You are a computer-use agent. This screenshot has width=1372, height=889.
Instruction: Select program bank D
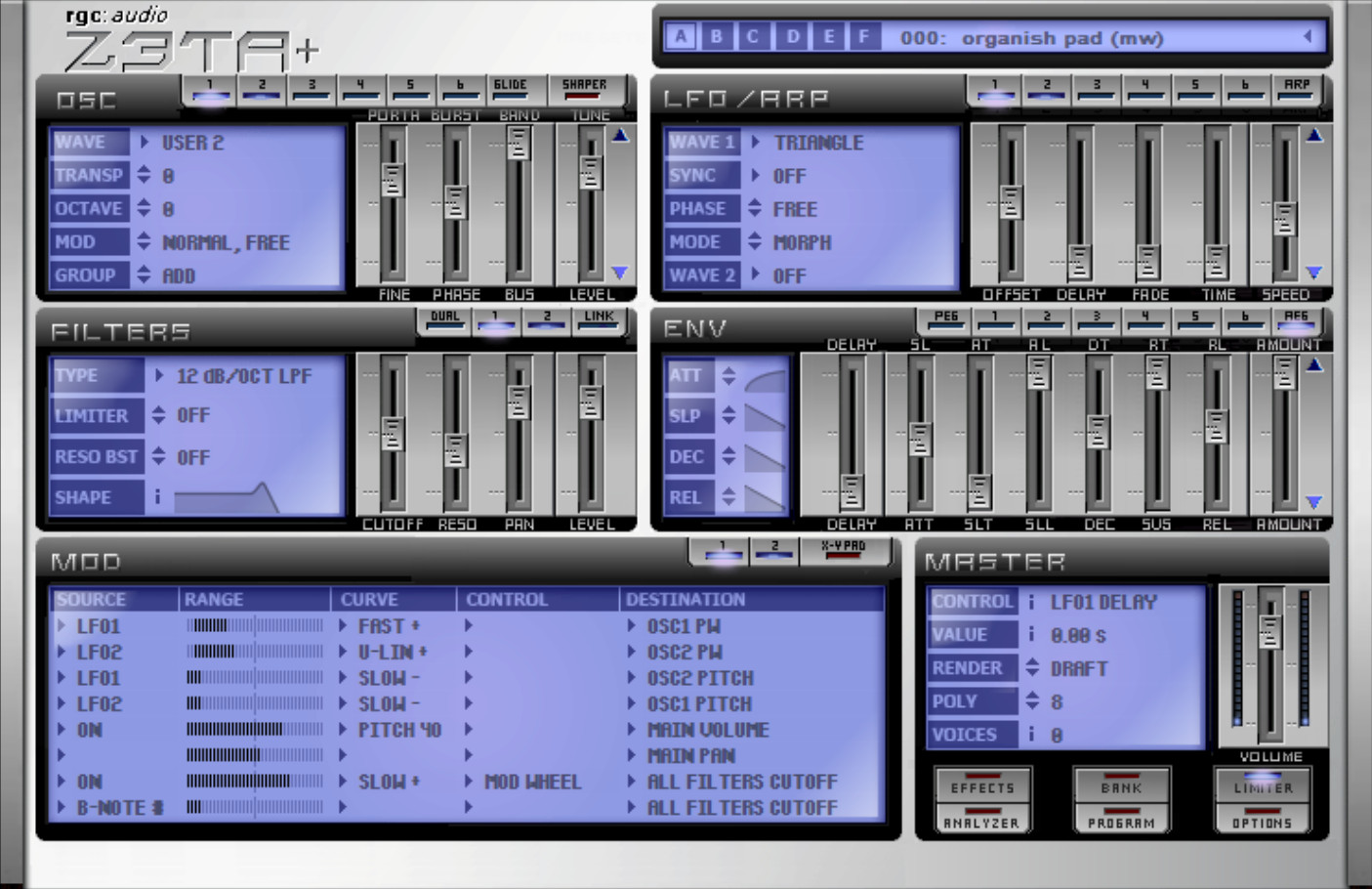[792, 37]
